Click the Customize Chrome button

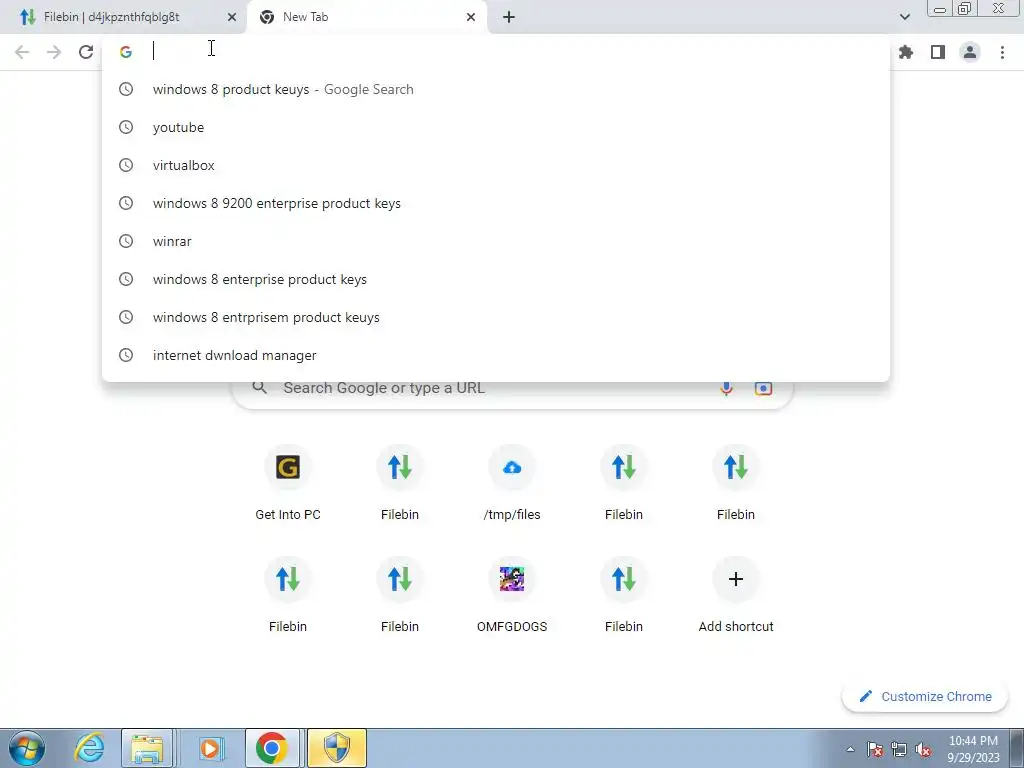tap(925, 697)
